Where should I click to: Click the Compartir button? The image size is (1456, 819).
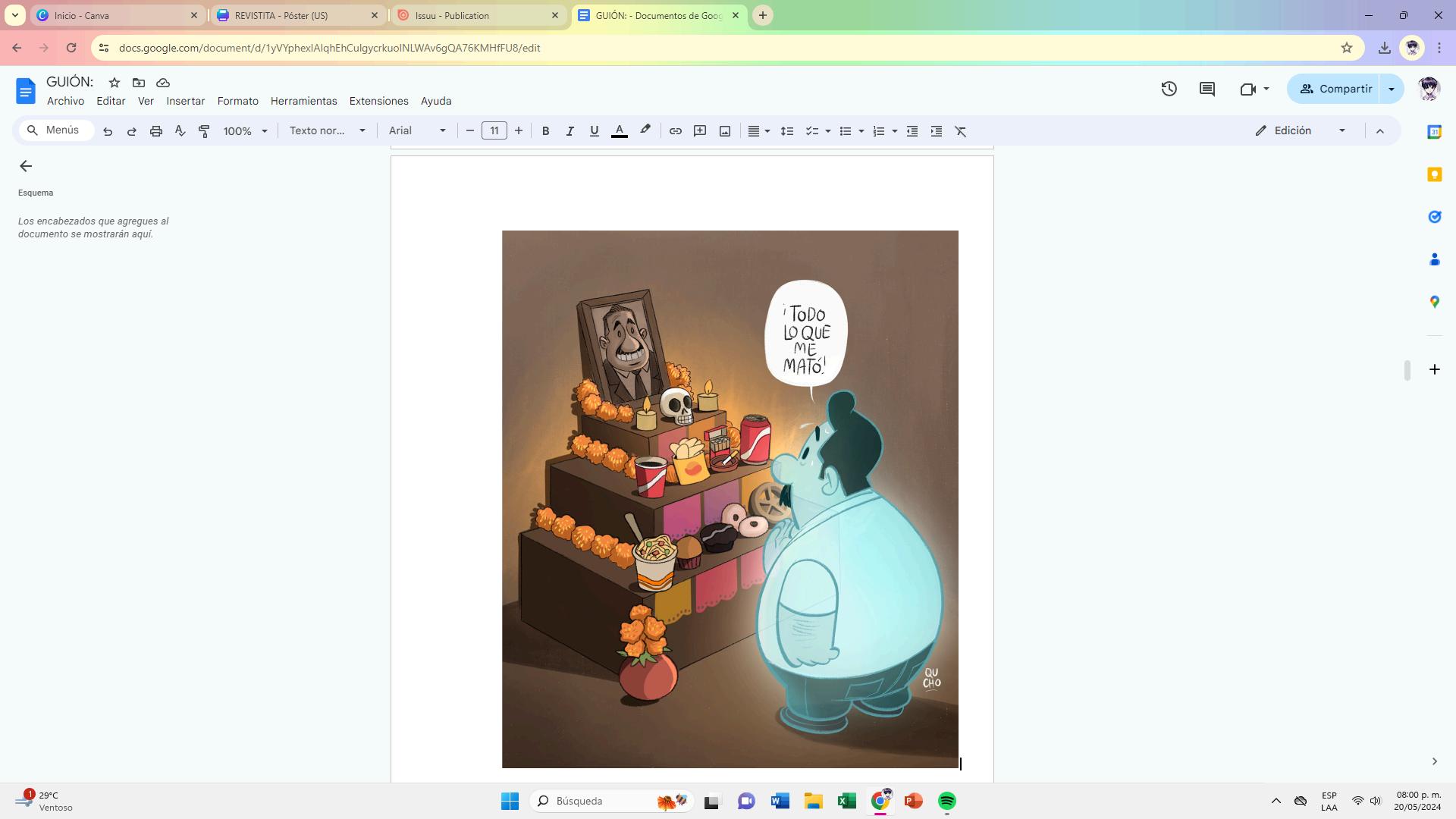(1336, 89)
